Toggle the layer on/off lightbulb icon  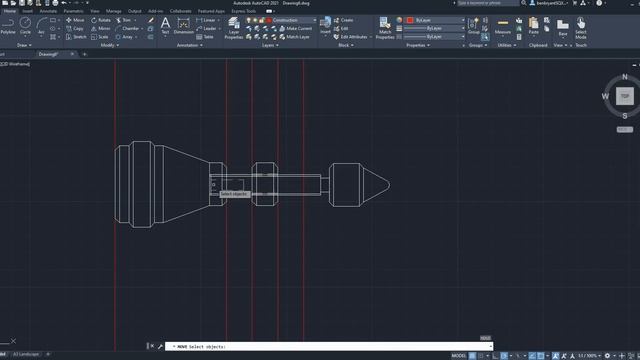click(x=249, y=20)
